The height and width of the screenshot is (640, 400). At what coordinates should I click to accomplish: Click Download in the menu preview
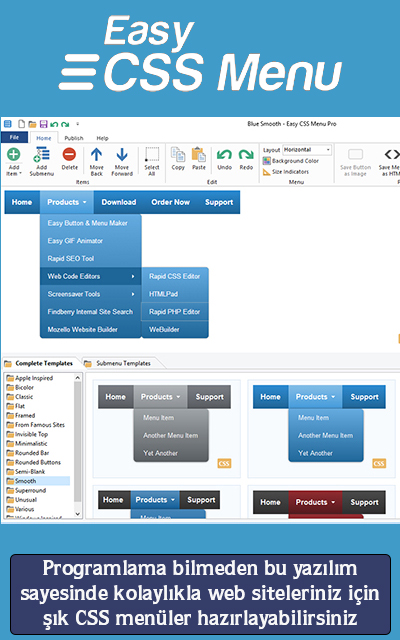(x=119, y=202)
